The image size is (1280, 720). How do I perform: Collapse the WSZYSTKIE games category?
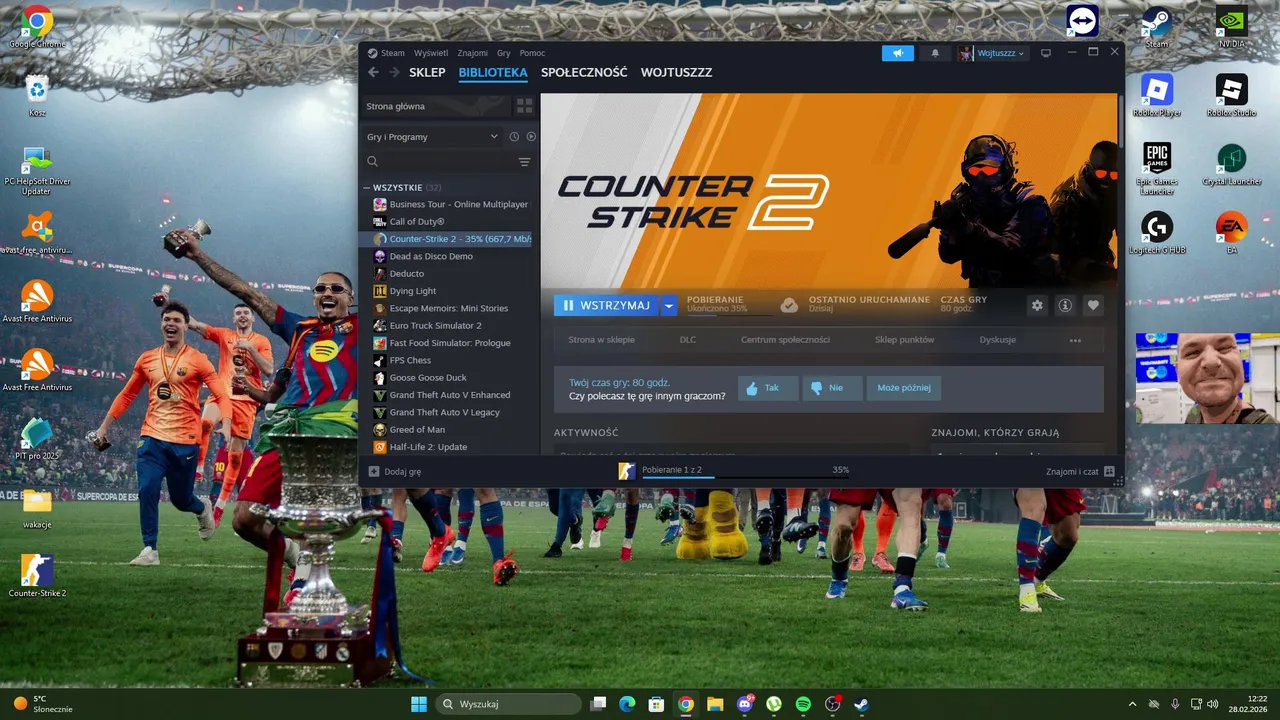coord(367,187)
